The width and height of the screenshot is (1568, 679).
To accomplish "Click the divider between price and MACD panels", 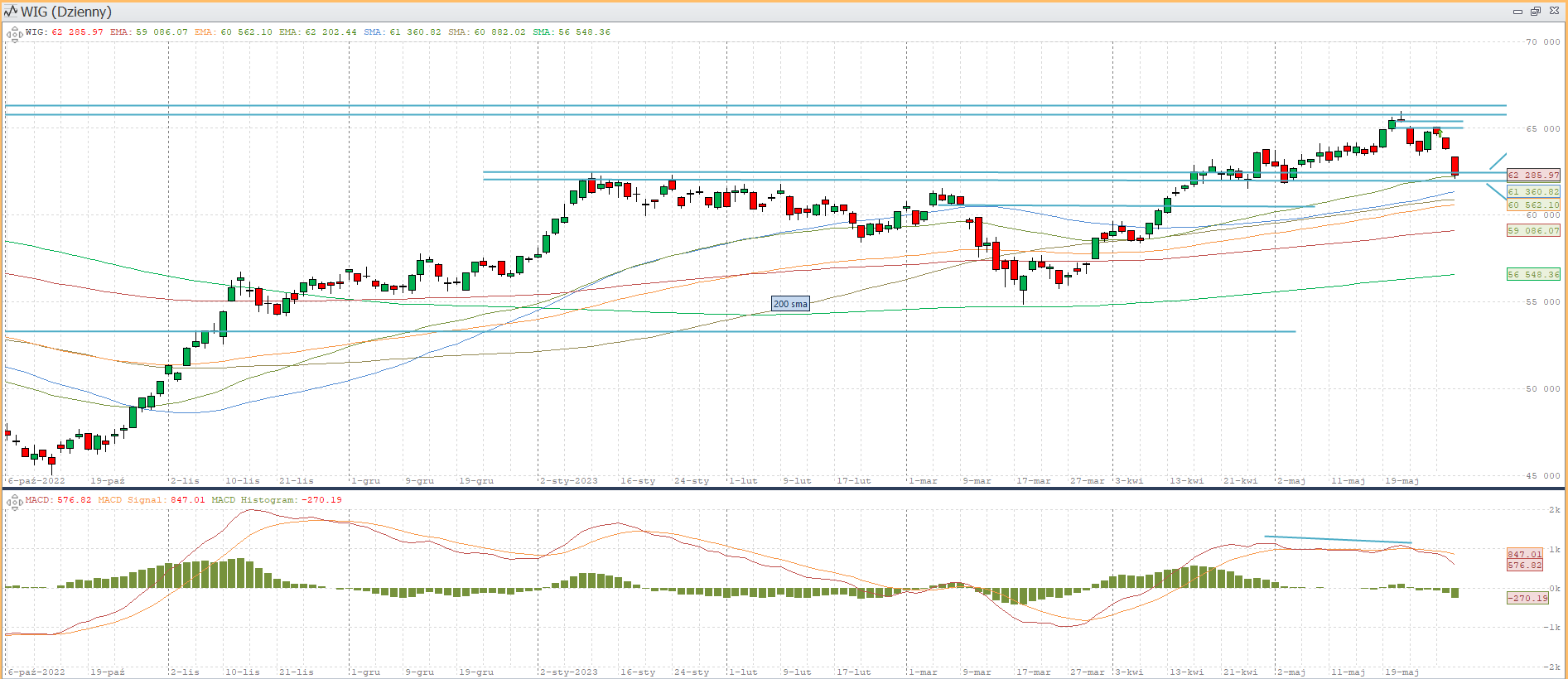I will coord(784,489).
